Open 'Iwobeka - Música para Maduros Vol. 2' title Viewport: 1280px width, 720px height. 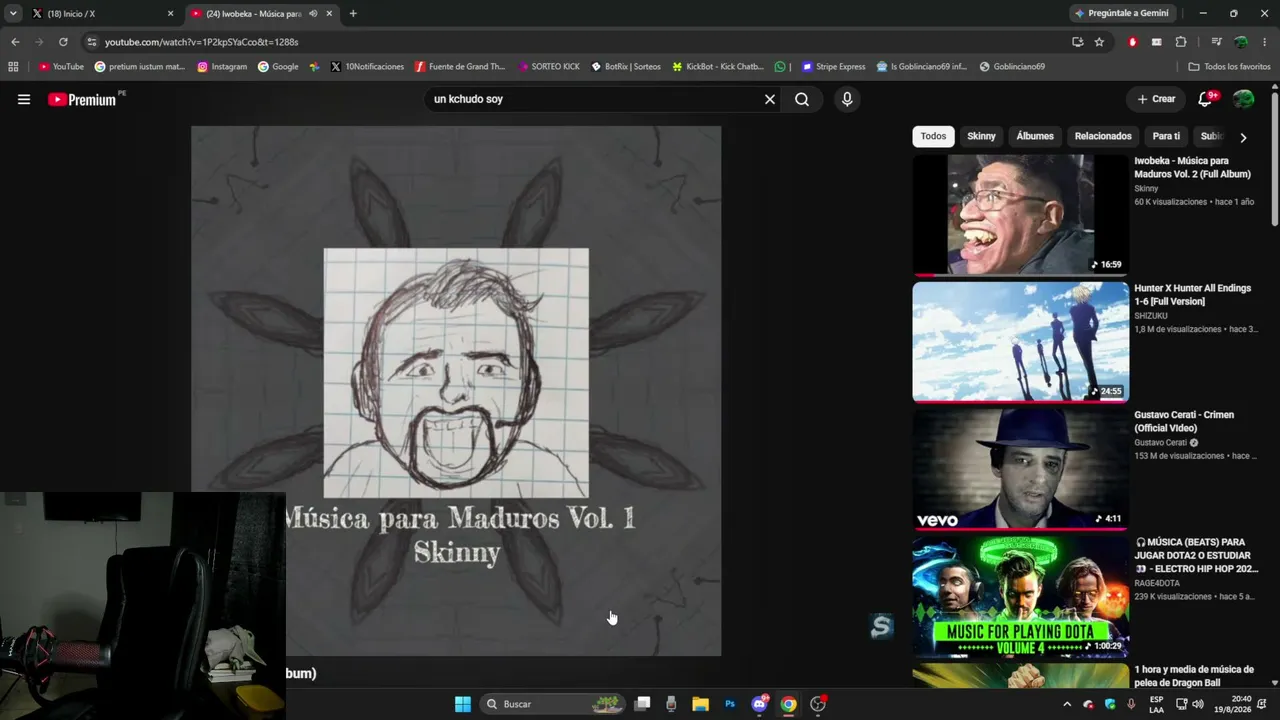point(1192,167)
